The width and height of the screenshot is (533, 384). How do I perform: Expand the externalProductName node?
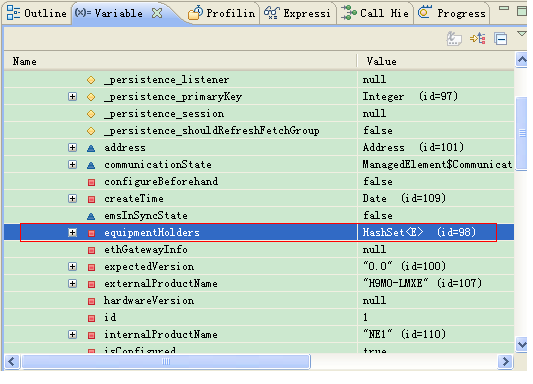point(72,283)
